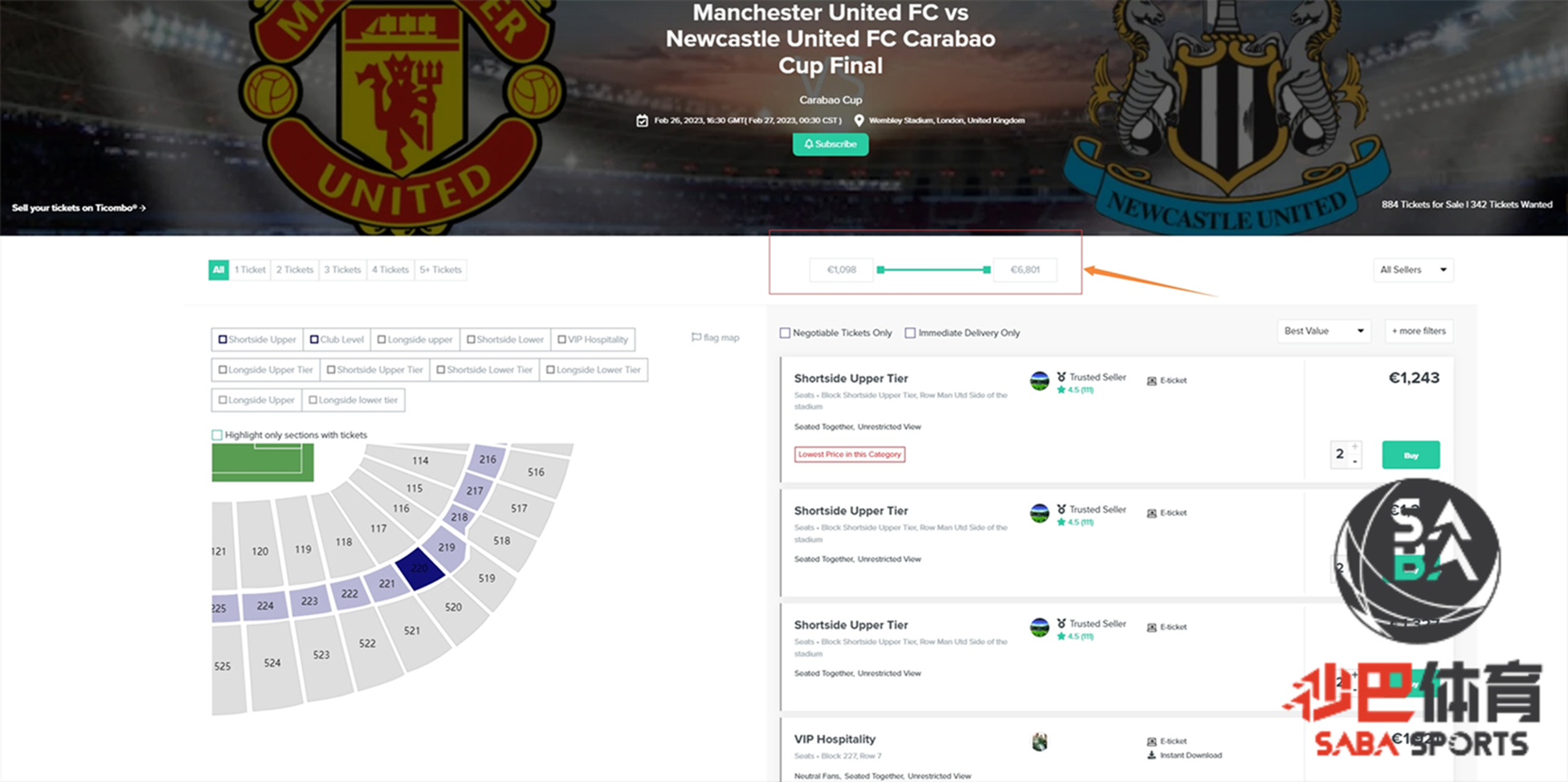The height and width of the screenshot is (782, 1568).
Task: Tick the Immediate Delivery Only checkbox
Action: pos(910,332)
